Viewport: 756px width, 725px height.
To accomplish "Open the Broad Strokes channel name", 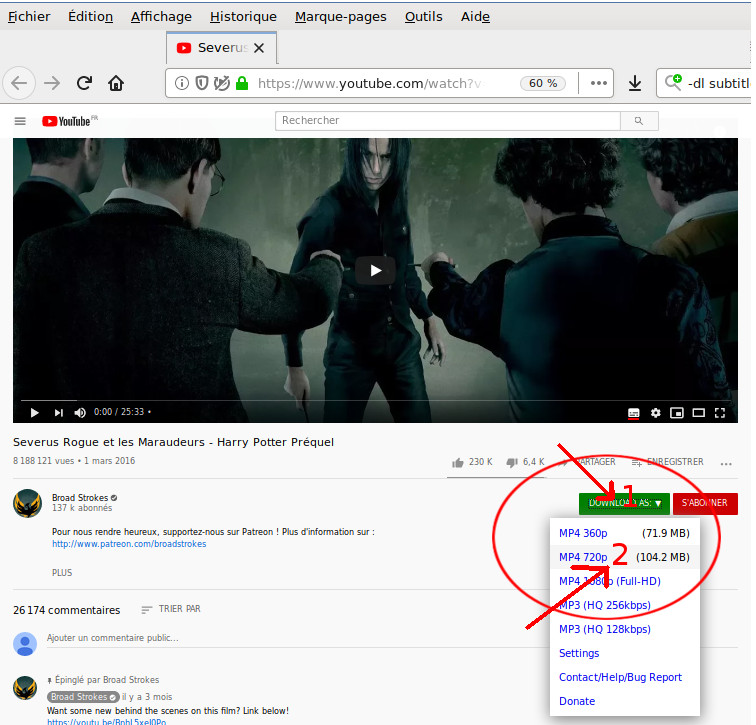I will pos(80,497).
